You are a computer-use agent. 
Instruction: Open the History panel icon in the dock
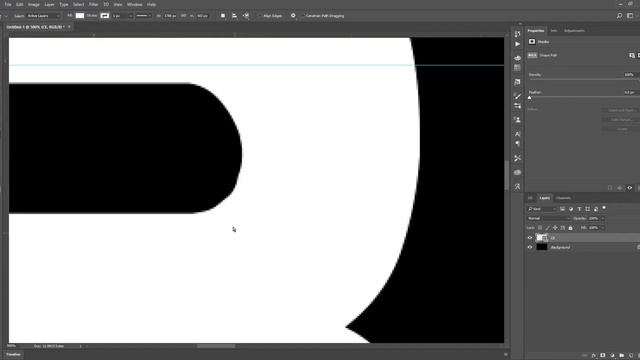coord(518,34)
